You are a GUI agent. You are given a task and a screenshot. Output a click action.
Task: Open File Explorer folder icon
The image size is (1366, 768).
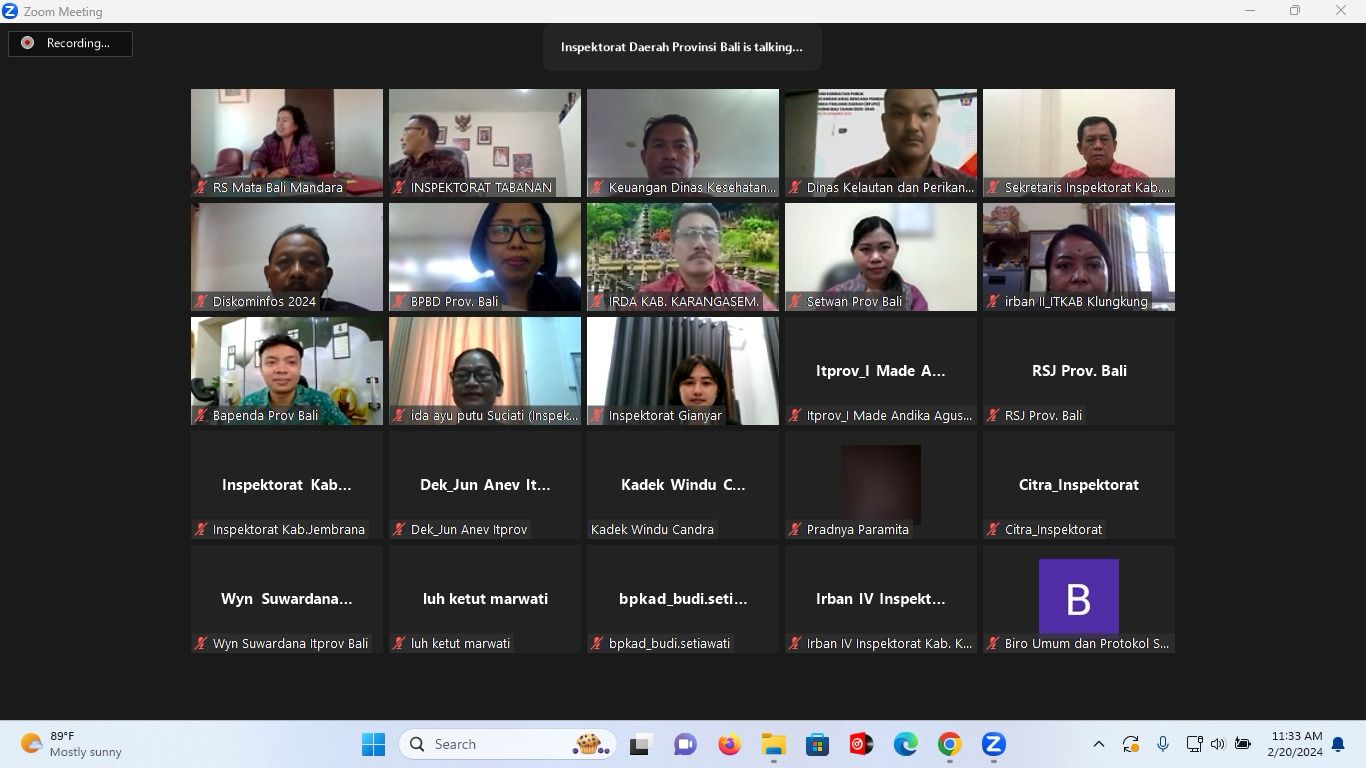773,744
